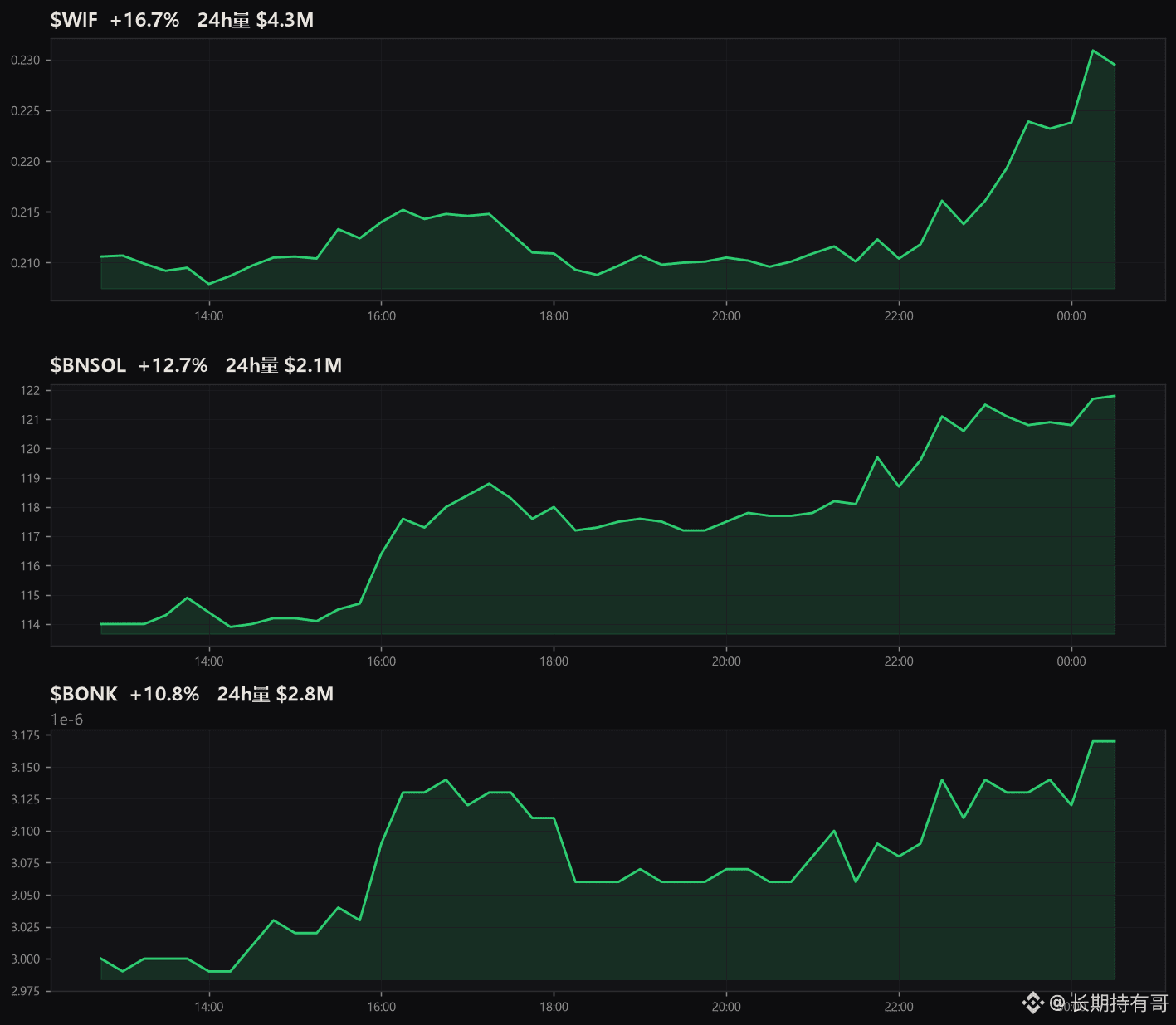Click the 2.975 price axis label
1176x1025 pixels.
pyautogui.click(x=25, y=991)
